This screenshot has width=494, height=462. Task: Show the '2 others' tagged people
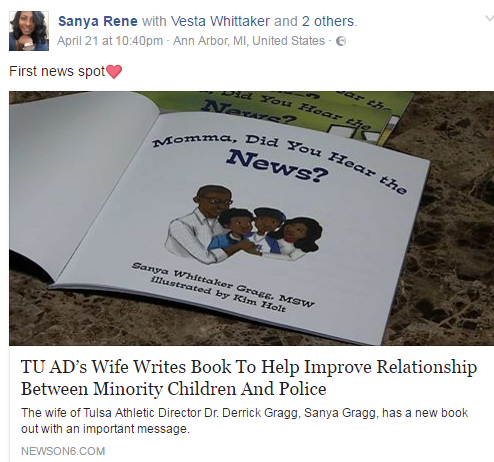[328, 21]
